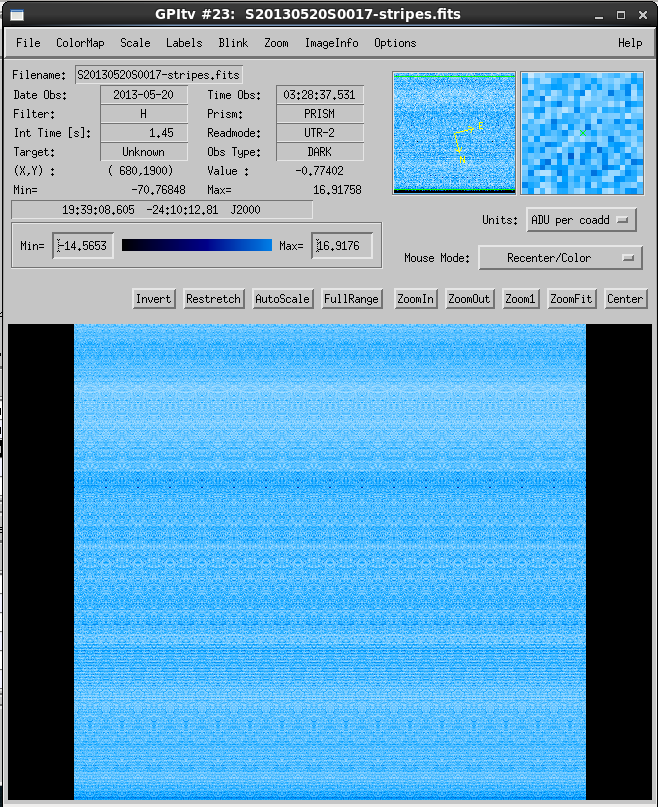
Task: Open the ColorMap menu
Action: [80, 43]
